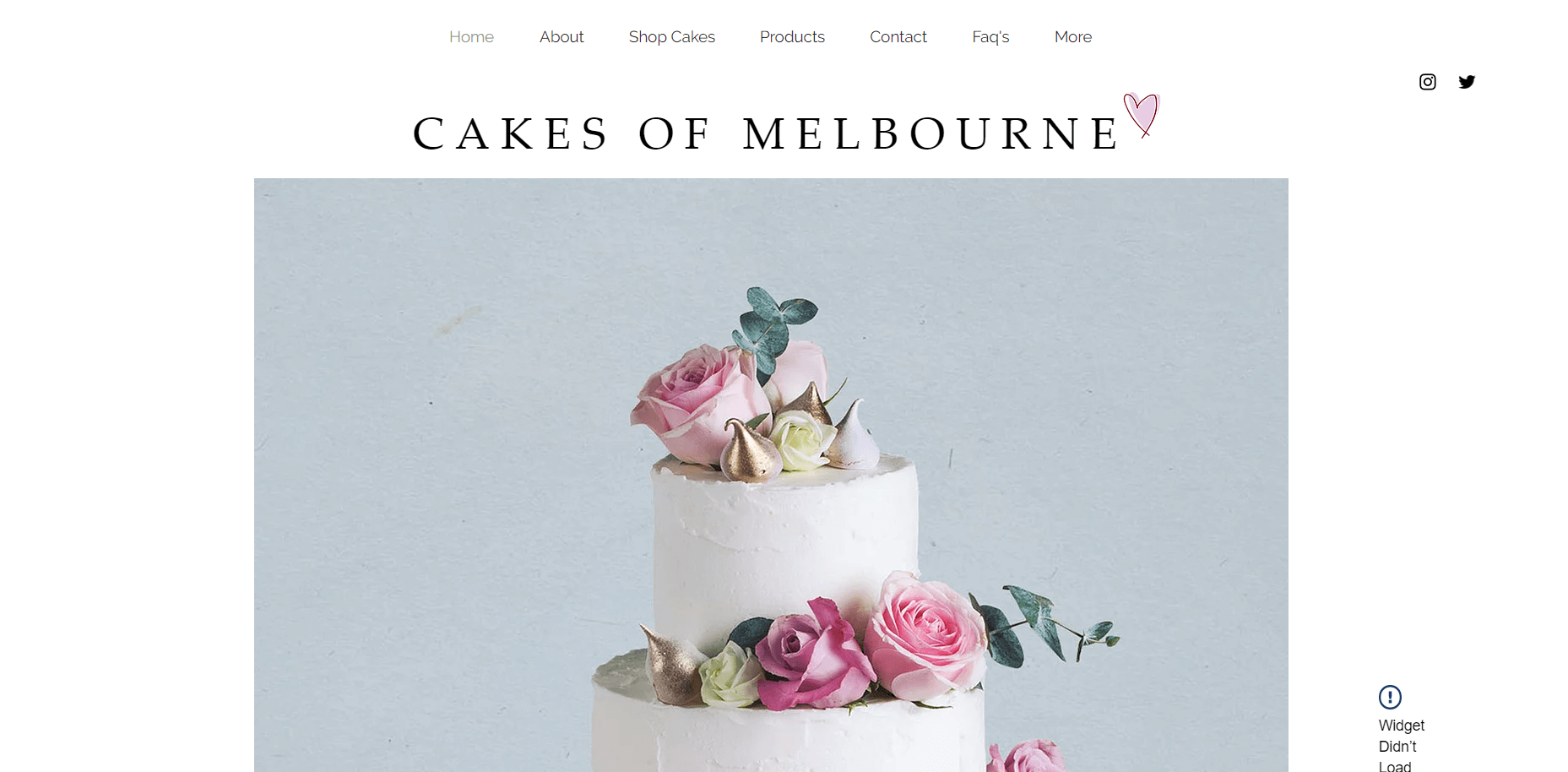This screenshot has width=1568, height=772.
Task: Click the eucalyptus sprig on top of the cake
Action: coord(773,325)
